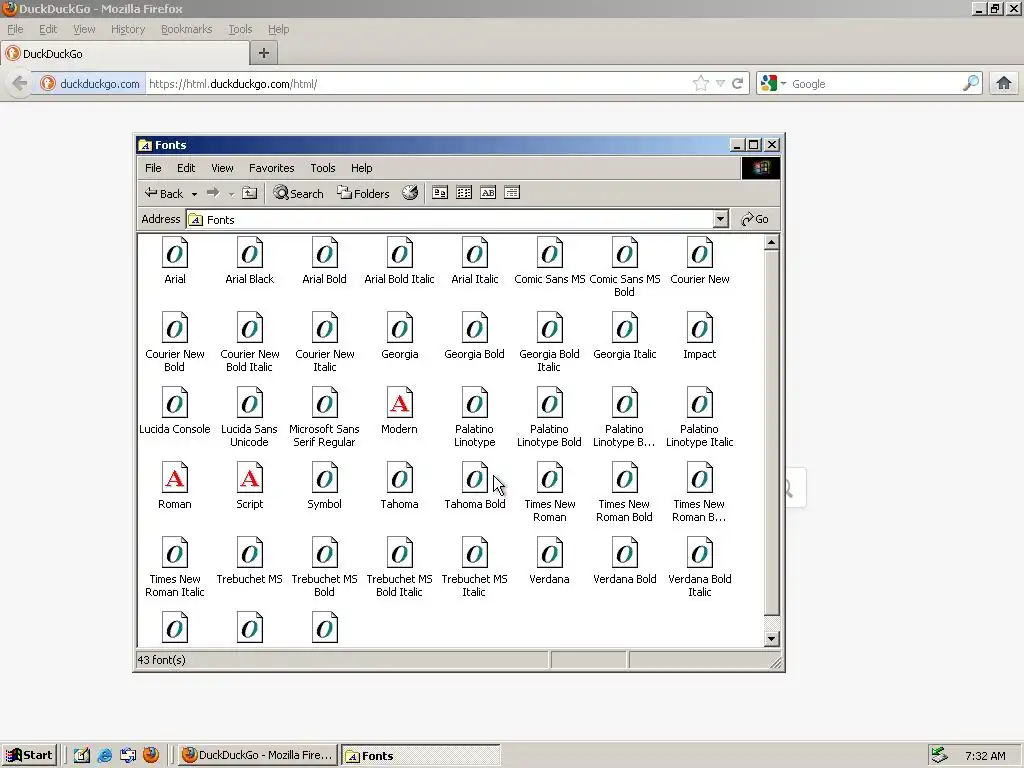The image size is (1024, 768).
Task: Click the system tray network icon
Action: point(939,755)
